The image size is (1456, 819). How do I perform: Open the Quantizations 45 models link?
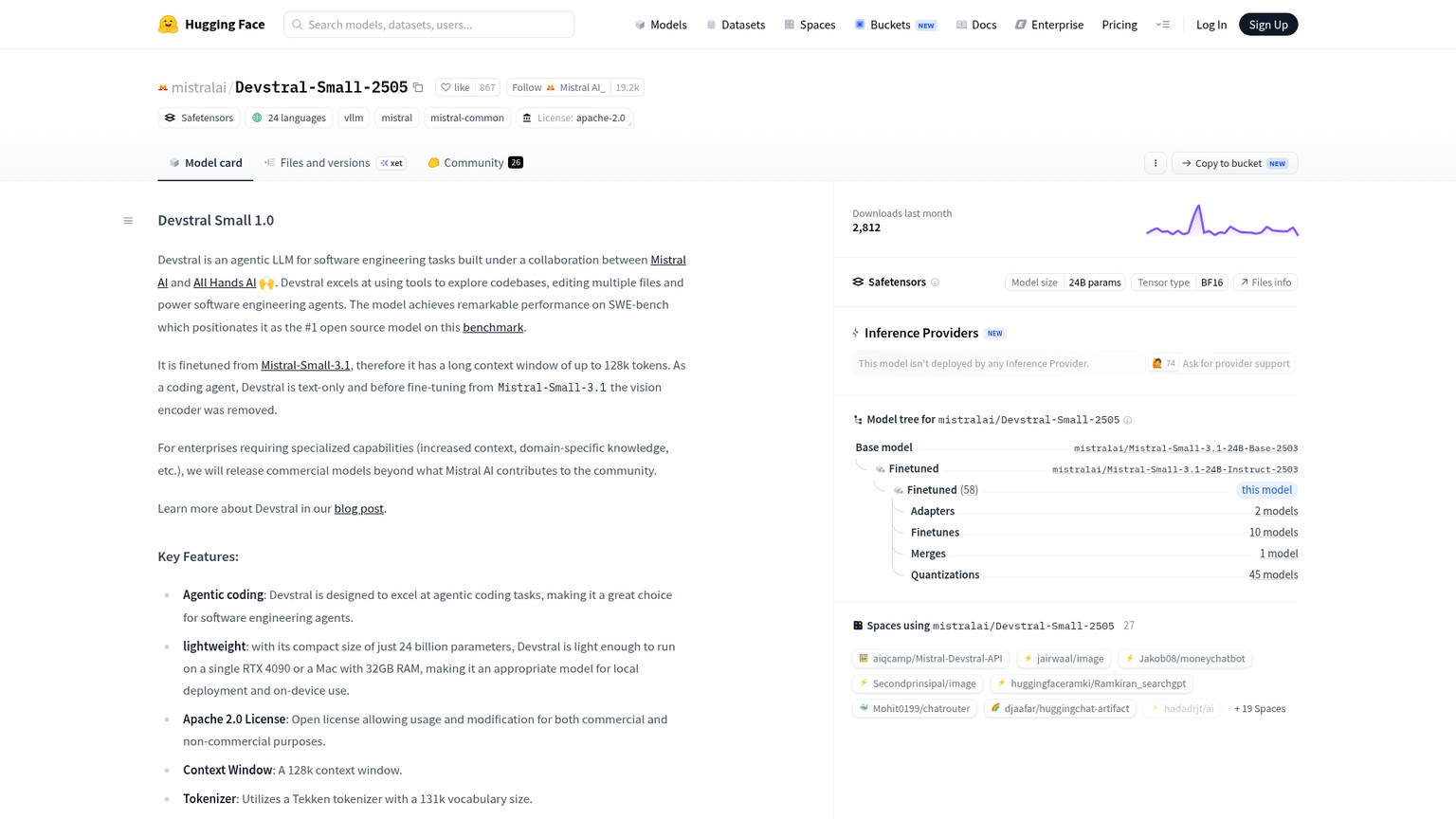pyautogui.click(x=1274, y=574)
